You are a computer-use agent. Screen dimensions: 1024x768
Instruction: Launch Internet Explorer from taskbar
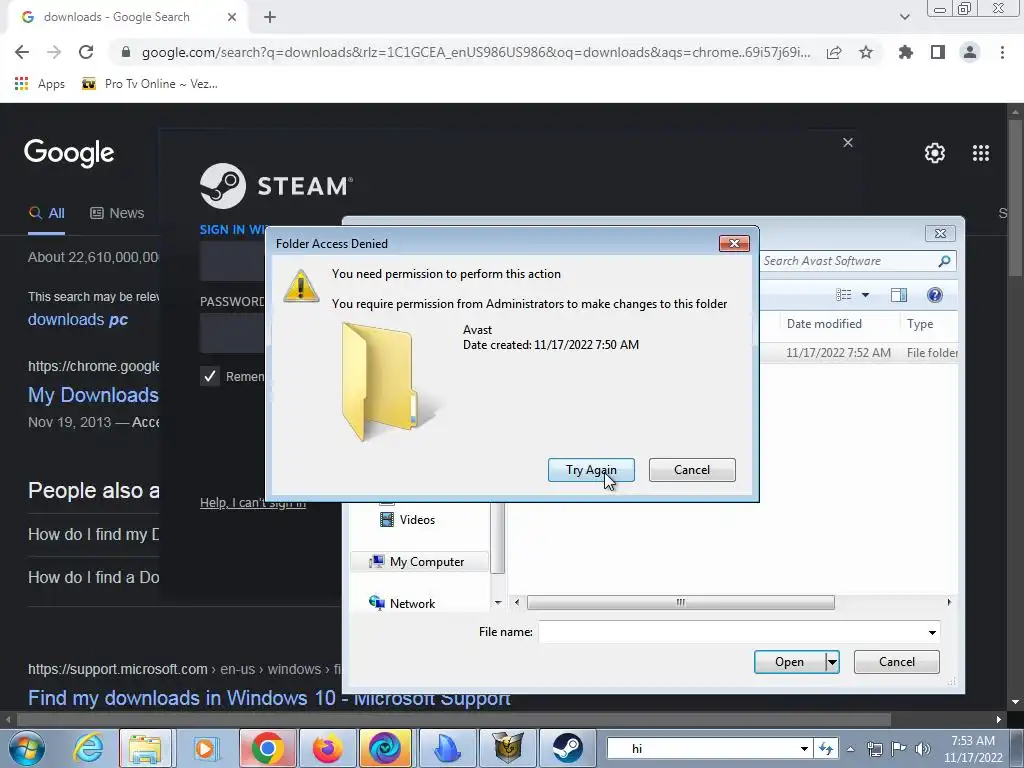[87, 748]
